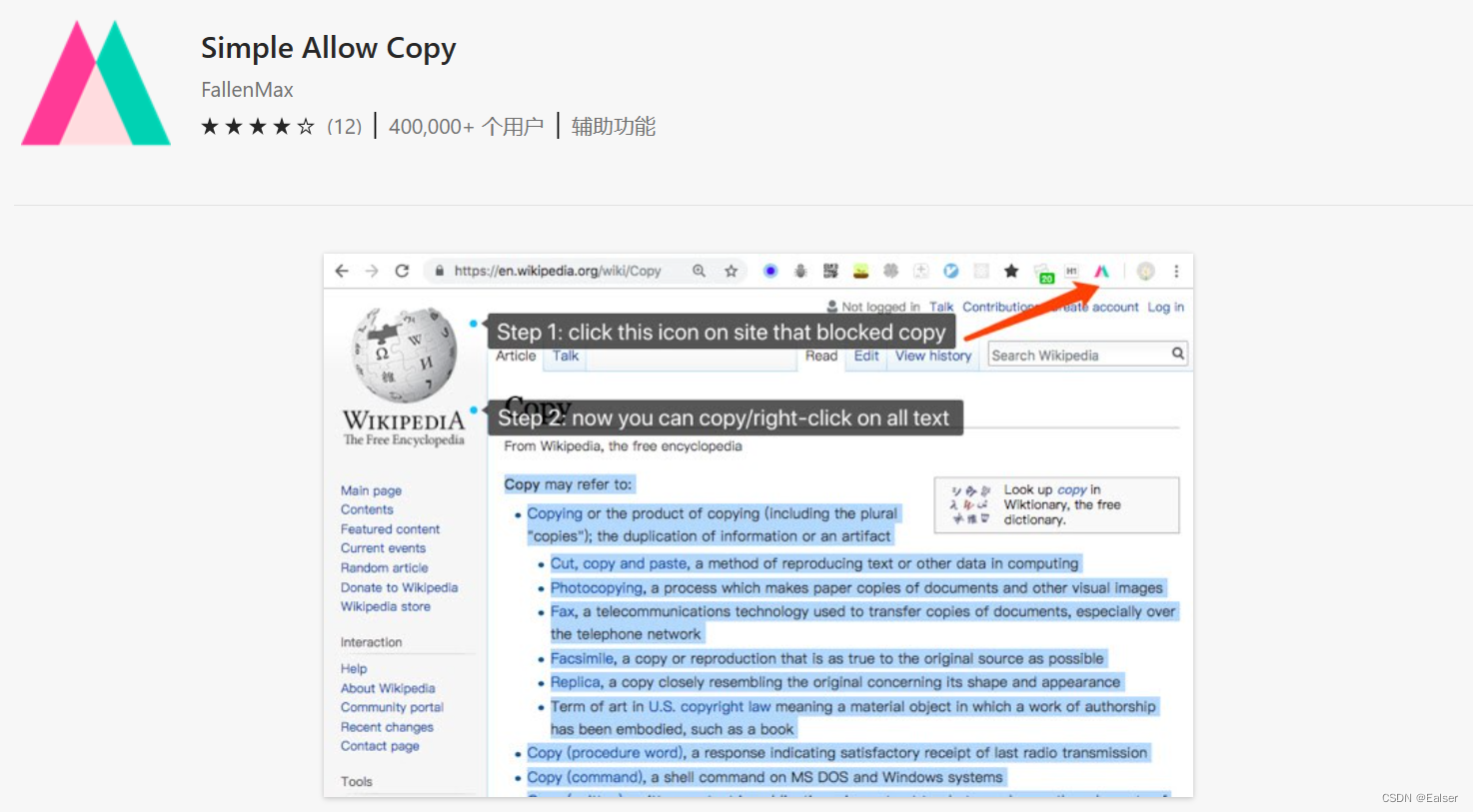The image size is (1473, 812).
Task: Click the H1 extension icon
Action: click(x=1071, y=271)
